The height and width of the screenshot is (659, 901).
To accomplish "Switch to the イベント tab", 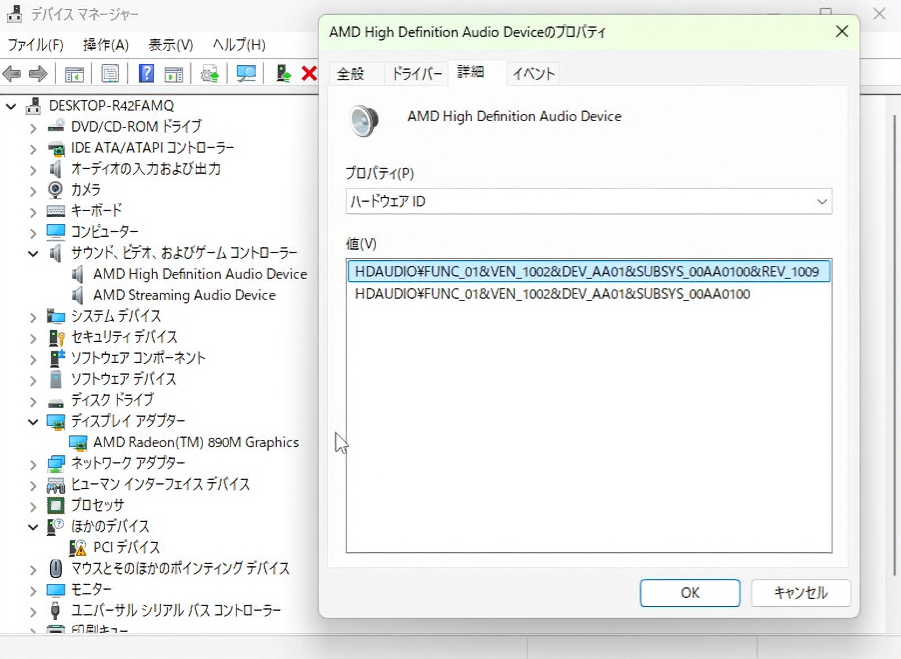I will (x=533, y=74).
